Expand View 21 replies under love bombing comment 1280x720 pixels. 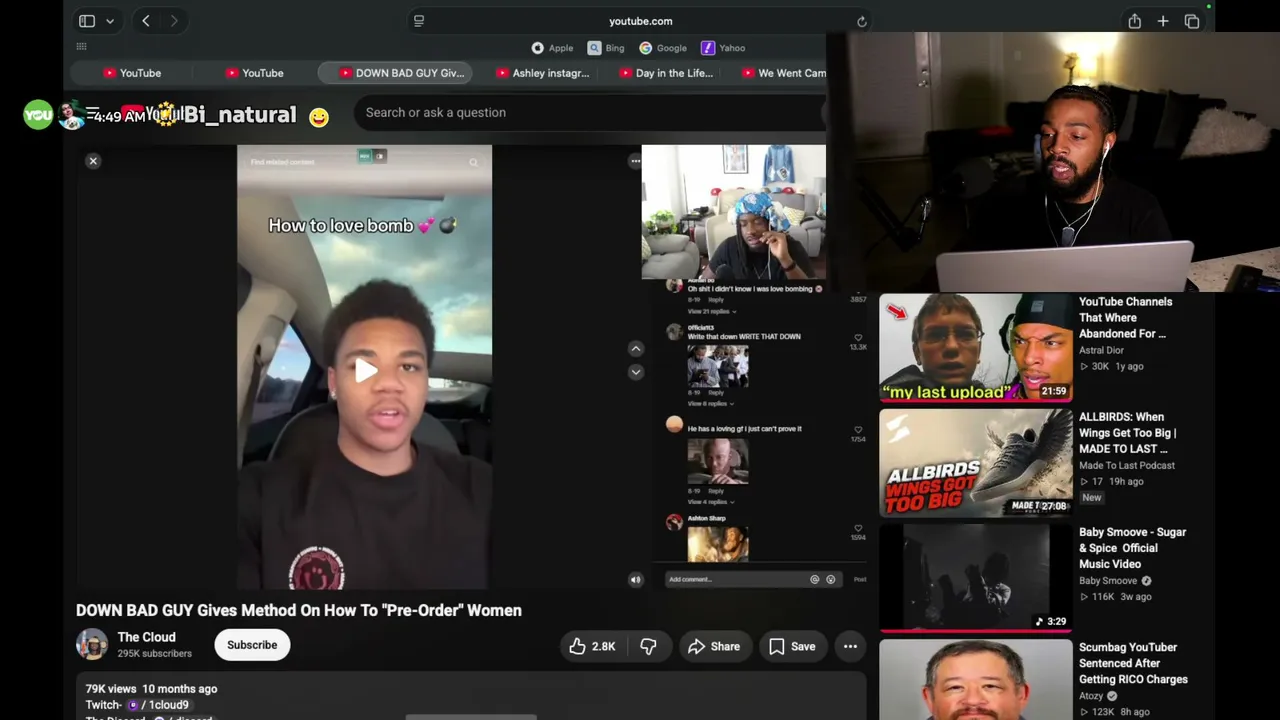711,312
